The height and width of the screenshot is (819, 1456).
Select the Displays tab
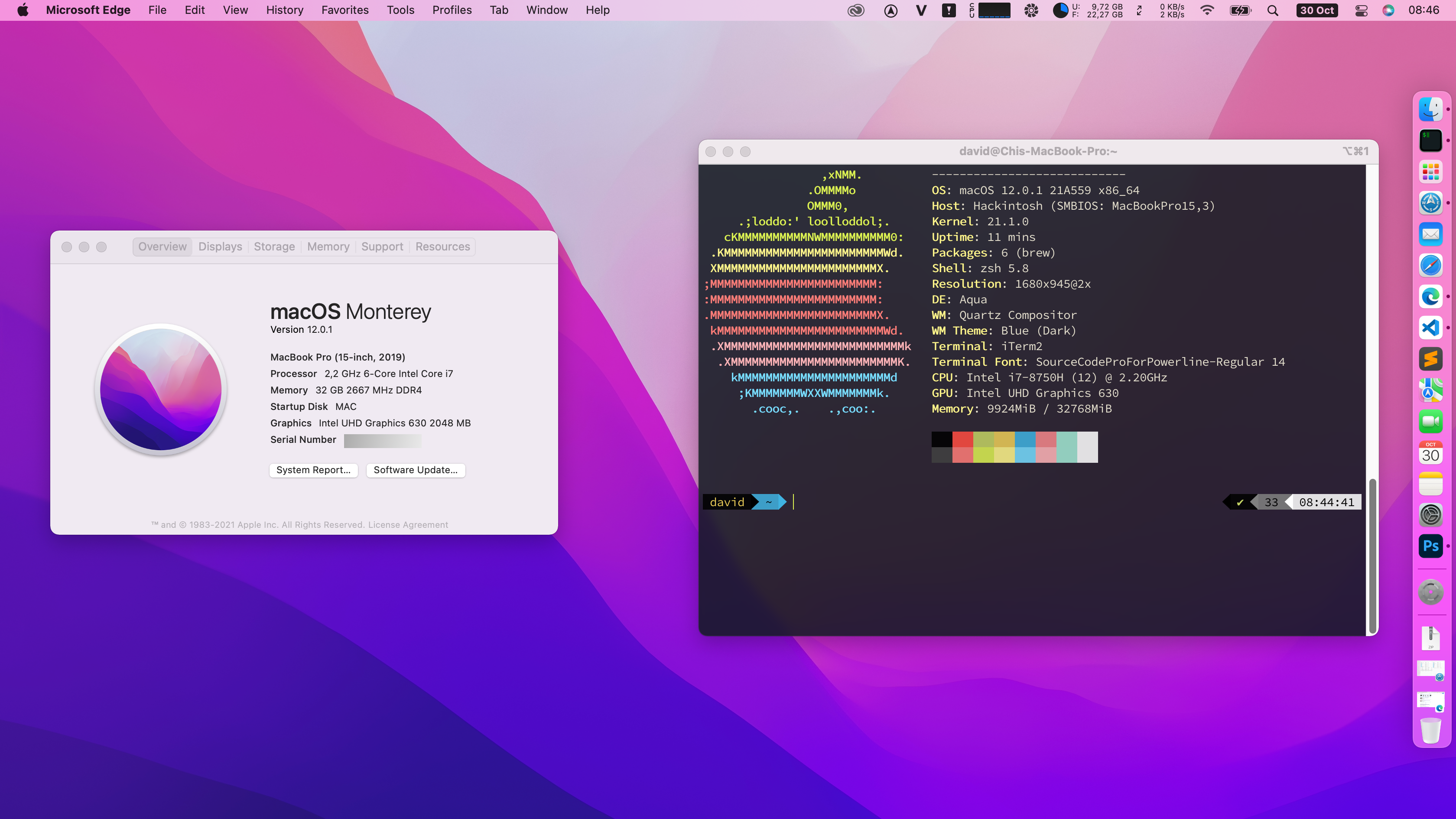point(220,247)
